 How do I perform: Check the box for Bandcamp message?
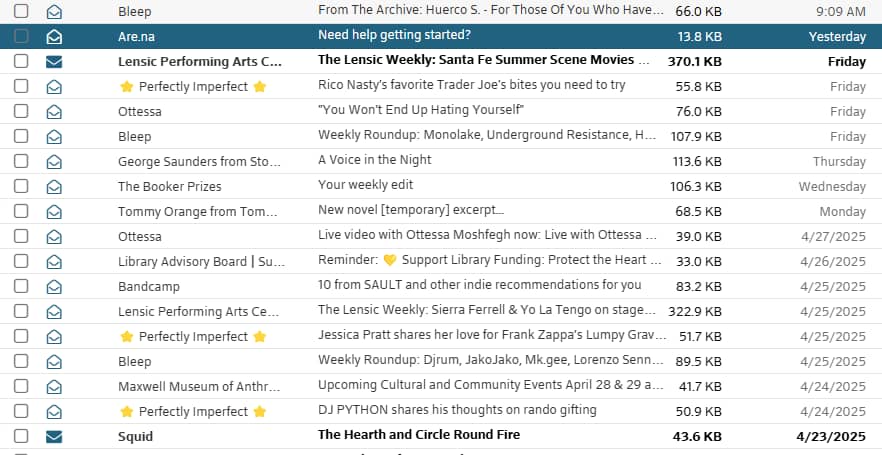(x=21, y=286)
